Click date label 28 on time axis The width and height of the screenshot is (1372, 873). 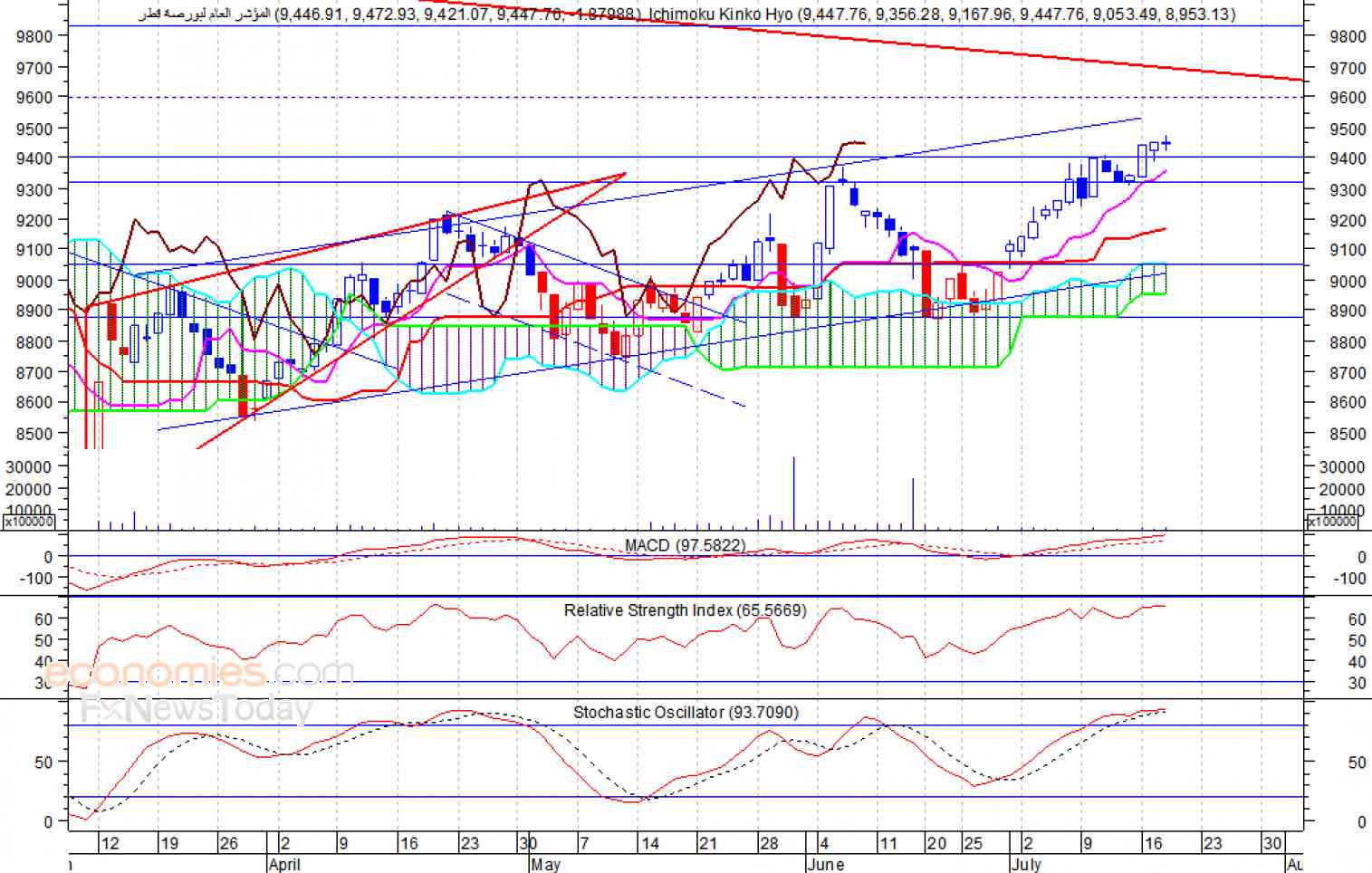[769, 843]
